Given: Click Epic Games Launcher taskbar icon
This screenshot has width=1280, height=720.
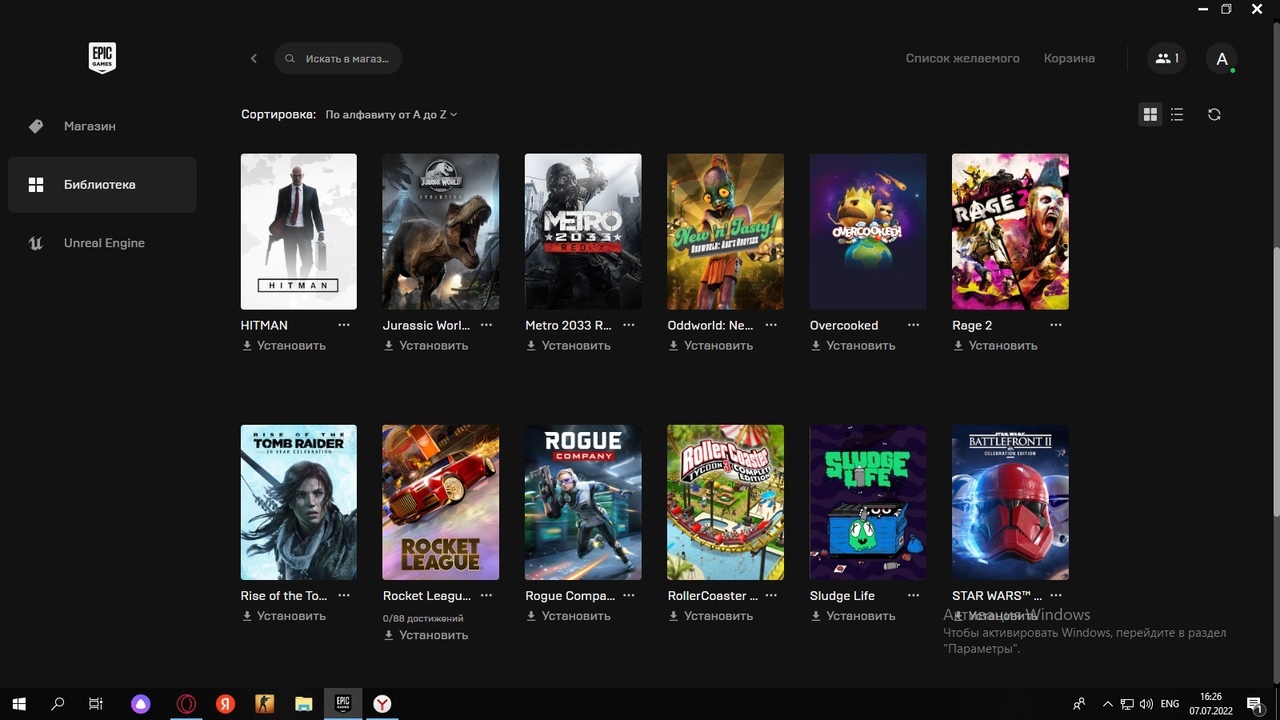Looking at the screenshot, I should click(343, 704).
